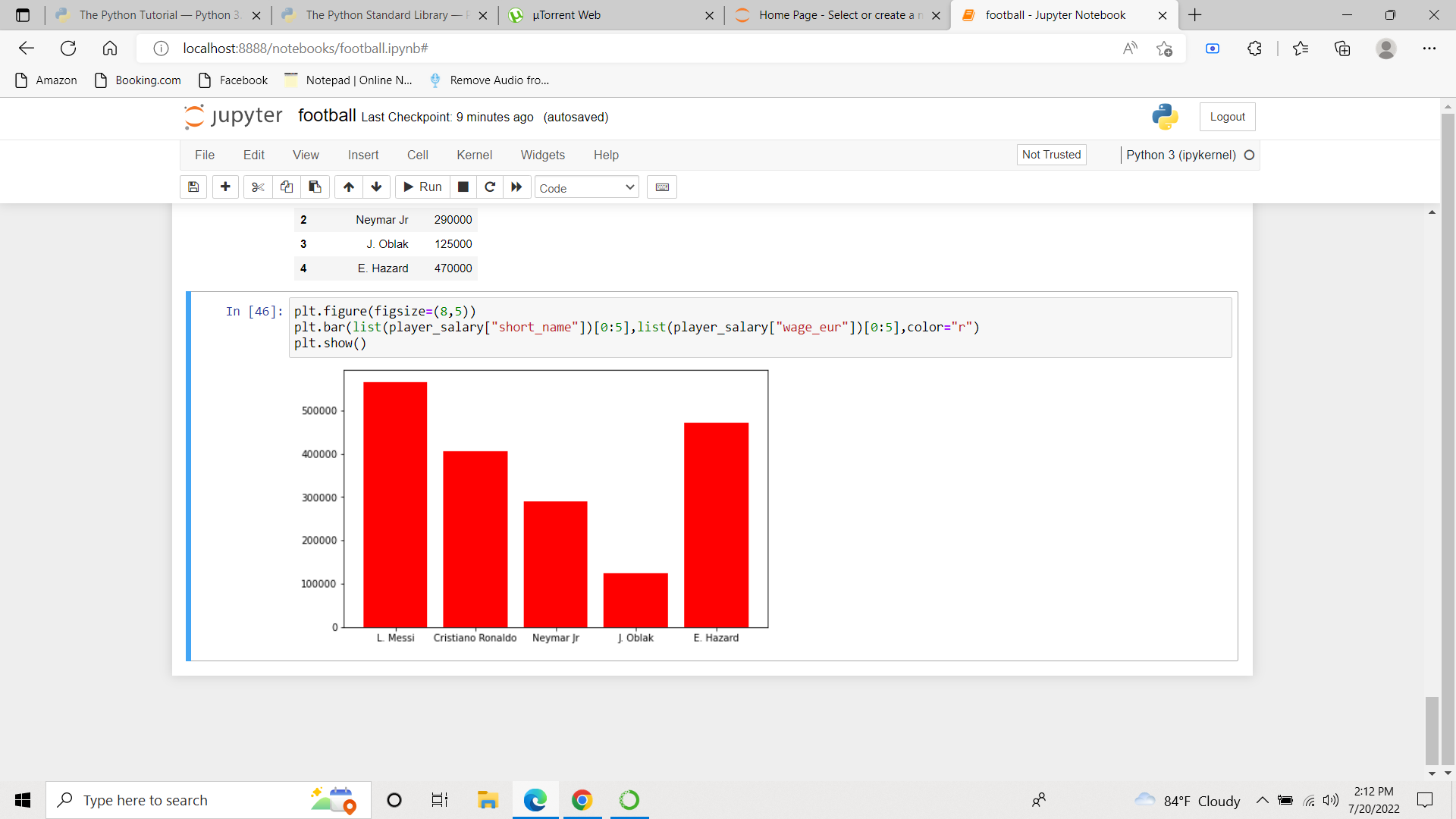Open the browser profile menu
Screen dimensions: 1456x819
(x=1385, y=48)
